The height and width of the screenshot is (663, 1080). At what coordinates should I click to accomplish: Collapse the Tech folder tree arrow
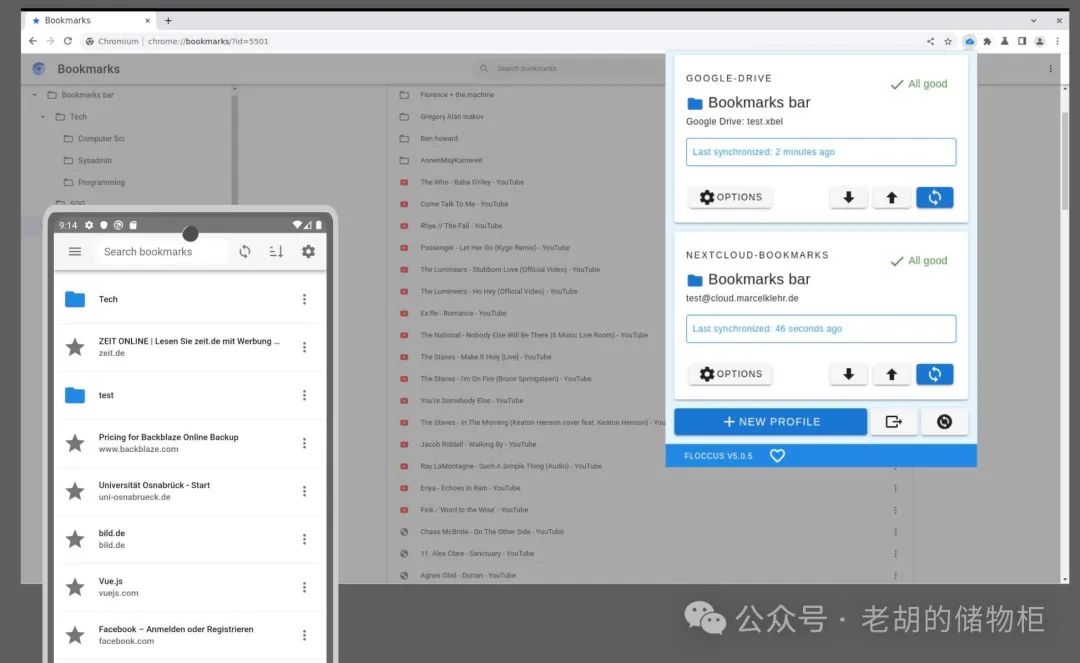tap(43, 117)
